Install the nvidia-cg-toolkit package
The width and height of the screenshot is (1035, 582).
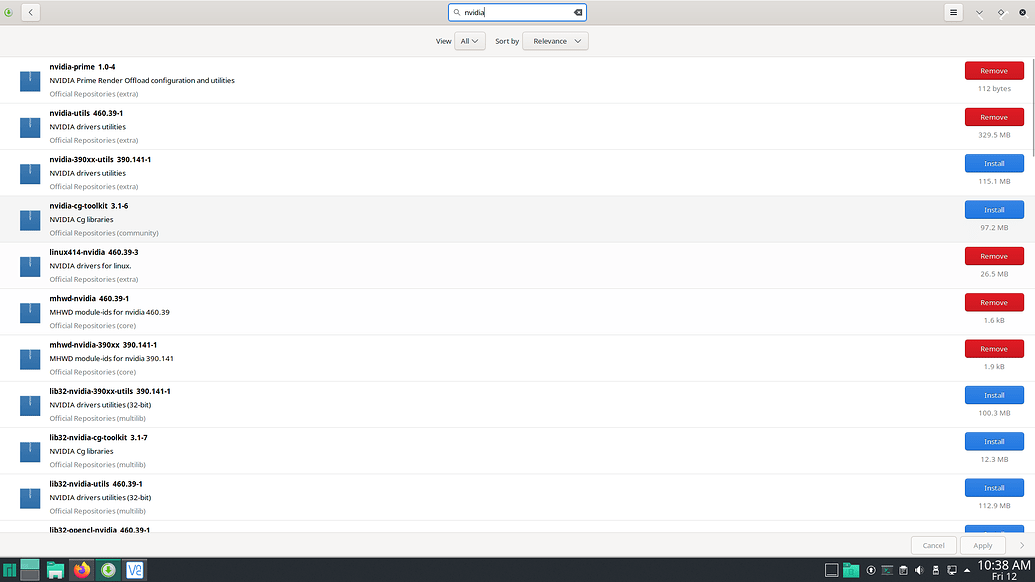click(994, 210)
